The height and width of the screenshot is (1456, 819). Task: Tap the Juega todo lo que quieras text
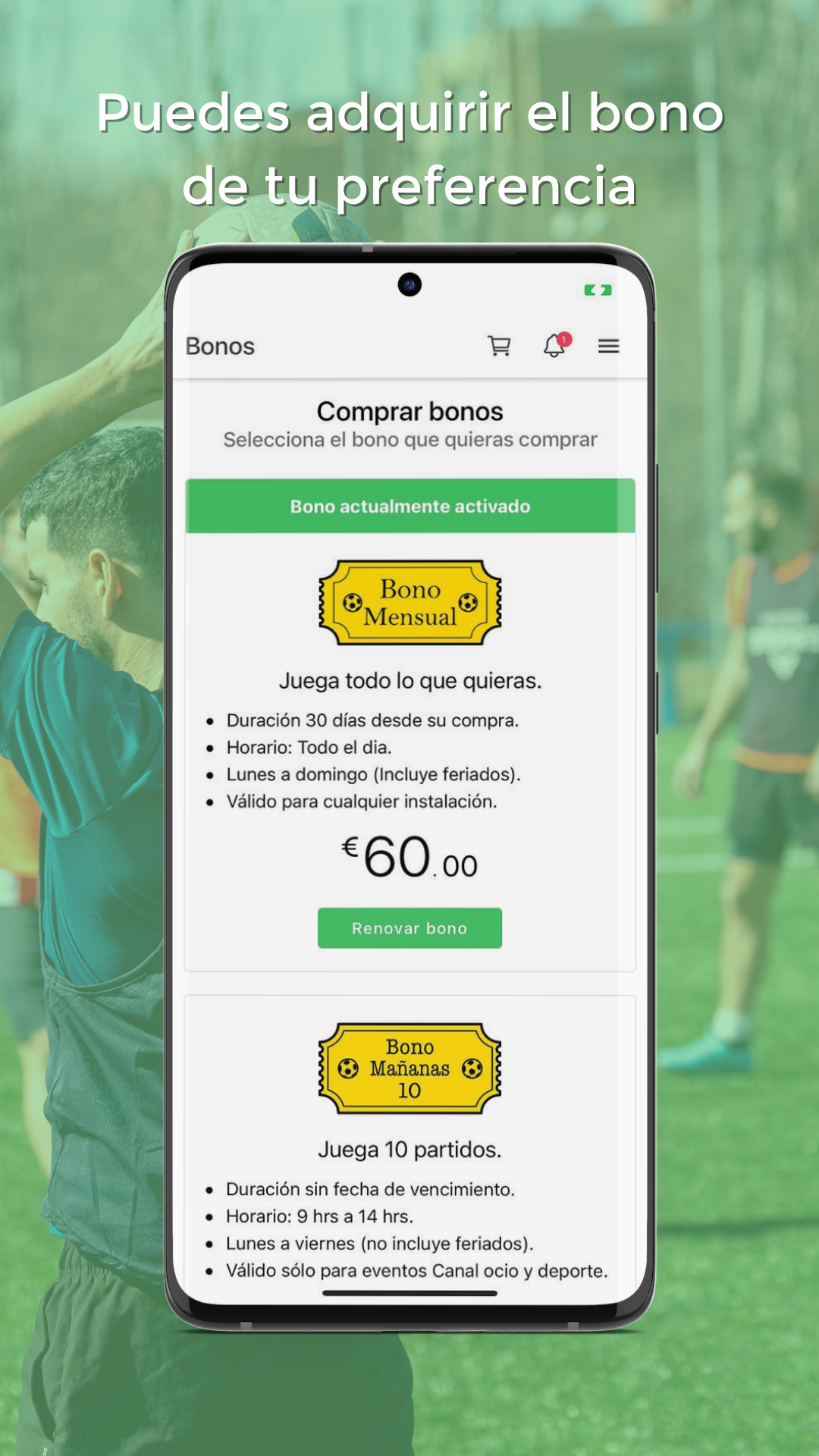[x=410, y=681]
